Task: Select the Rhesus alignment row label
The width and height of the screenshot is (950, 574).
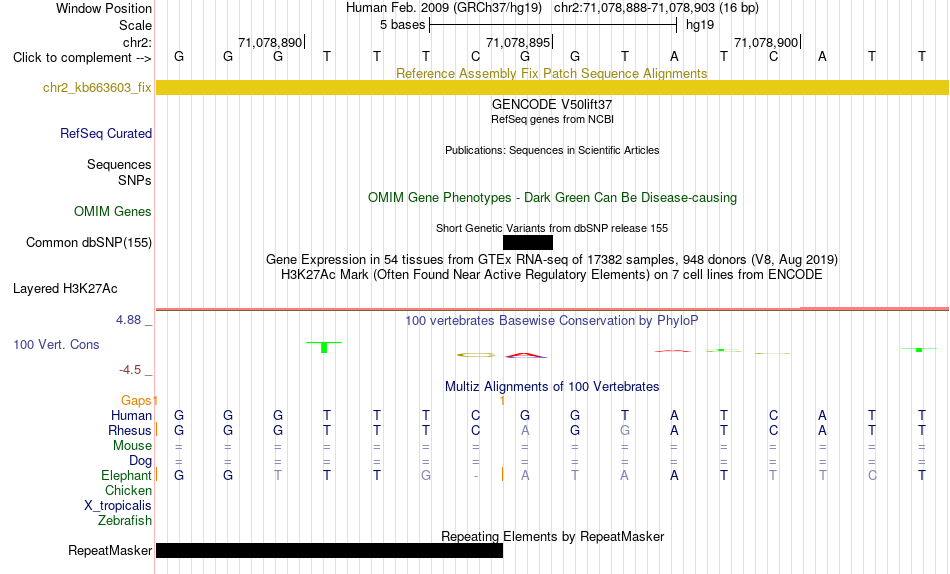Action: (x=130, y=430)
